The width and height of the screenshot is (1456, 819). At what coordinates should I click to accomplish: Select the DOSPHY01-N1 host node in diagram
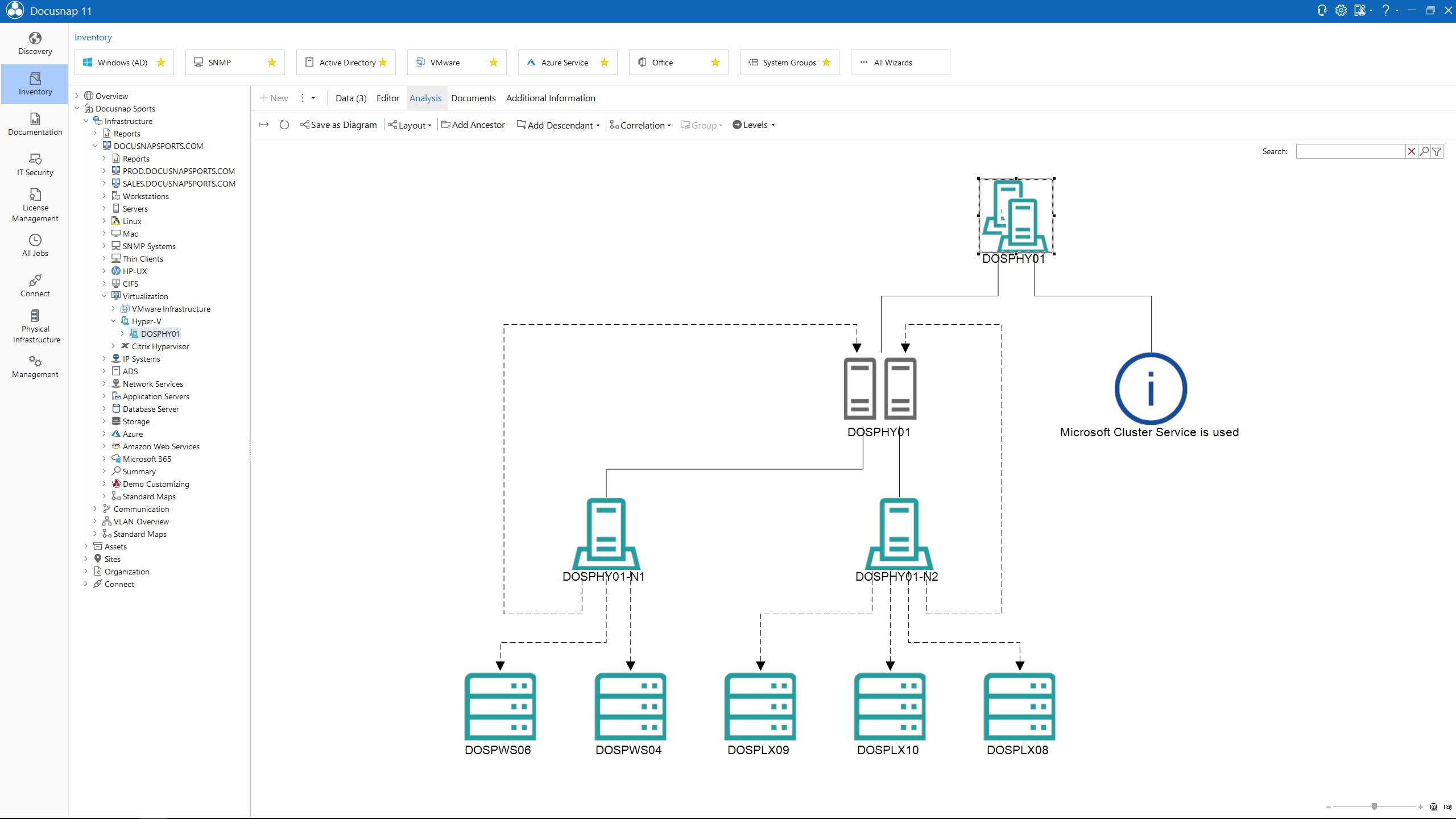pos(606,534)
